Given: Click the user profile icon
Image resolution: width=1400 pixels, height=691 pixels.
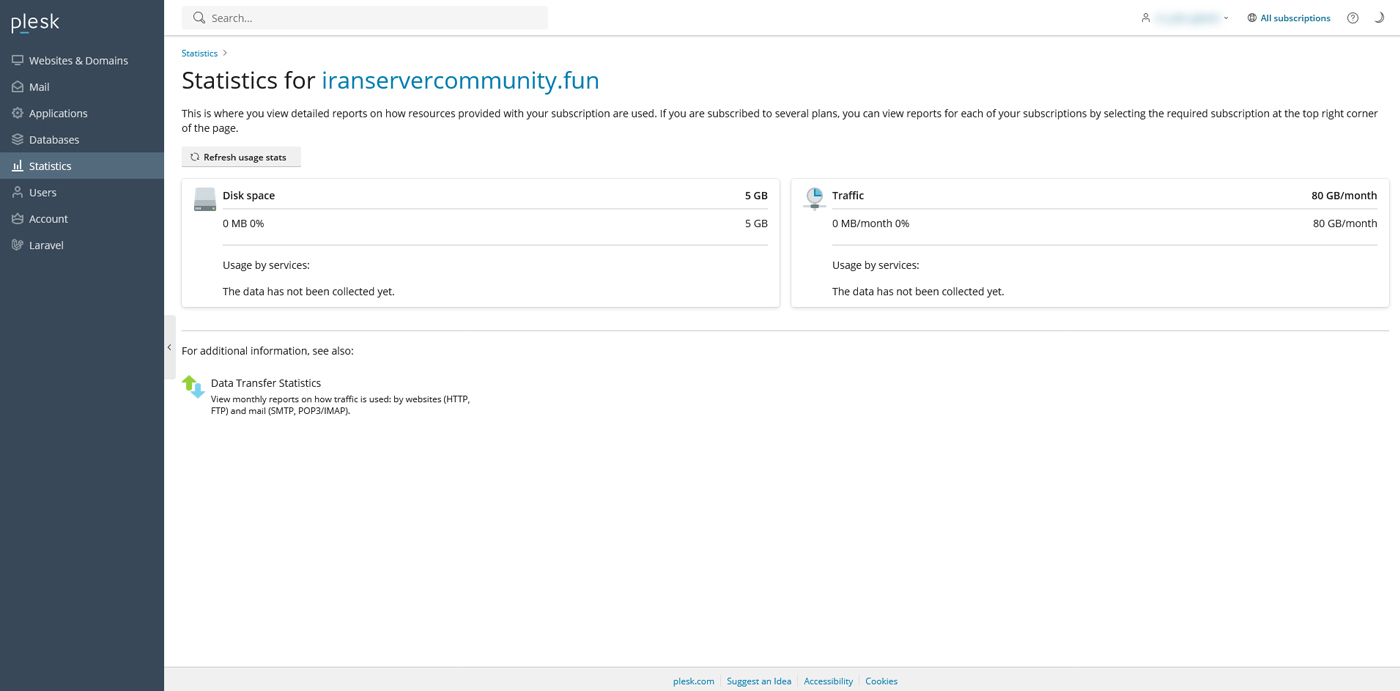Looking at the screenshot, I should pos(1146,18).
